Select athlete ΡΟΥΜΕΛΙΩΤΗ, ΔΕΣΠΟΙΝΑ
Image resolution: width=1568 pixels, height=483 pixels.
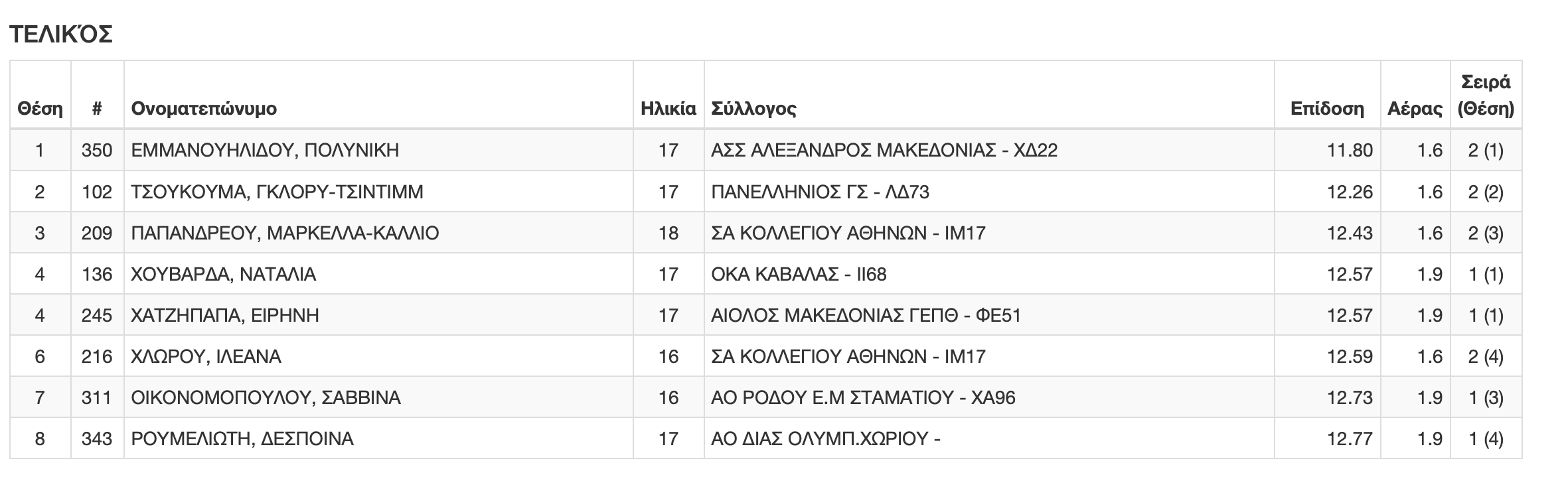(242, 439)
